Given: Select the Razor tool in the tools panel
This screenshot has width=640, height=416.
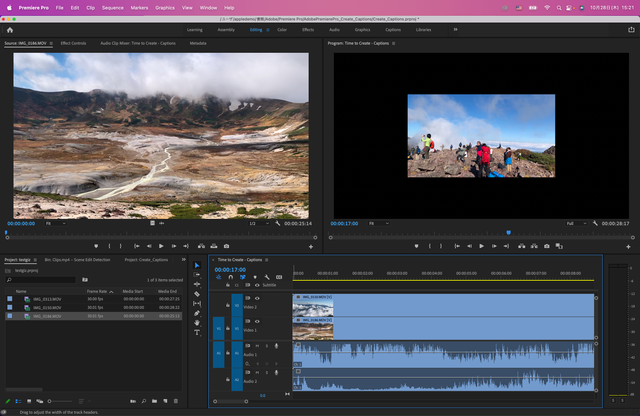Looking at the screenshot, I should [197, 294].
